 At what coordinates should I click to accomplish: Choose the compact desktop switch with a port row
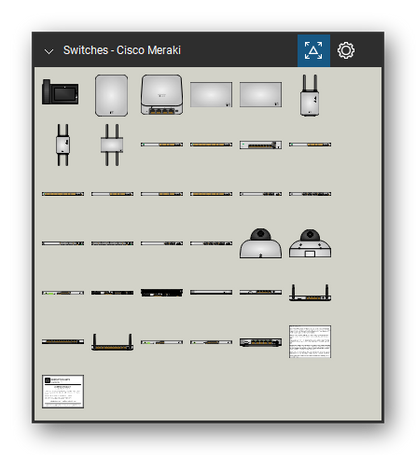(x=261, y=145)
